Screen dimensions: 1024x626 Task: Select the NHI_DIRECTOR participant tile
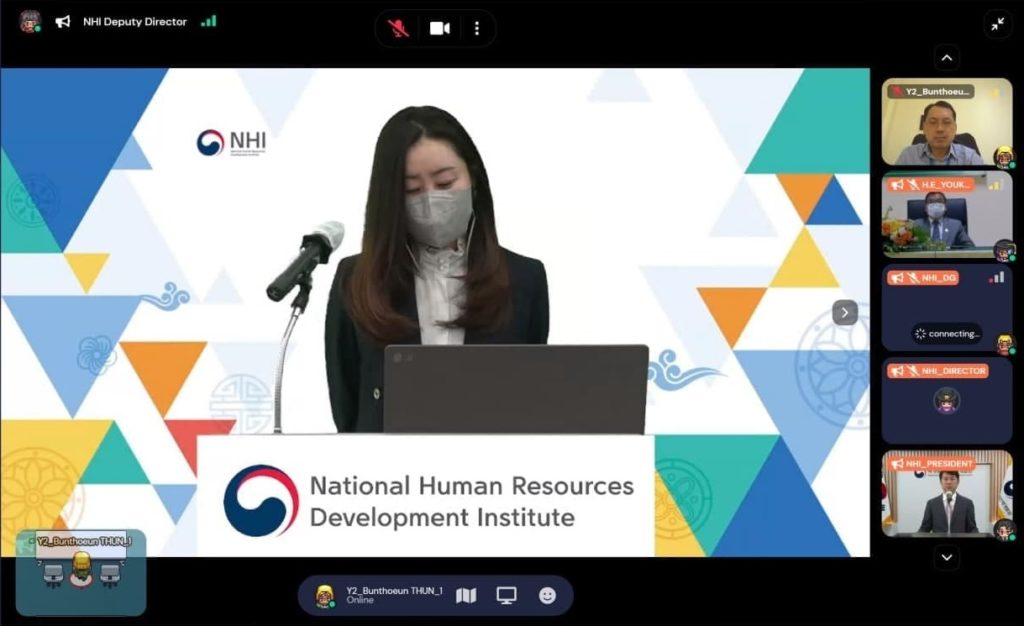tap(946, 400)
